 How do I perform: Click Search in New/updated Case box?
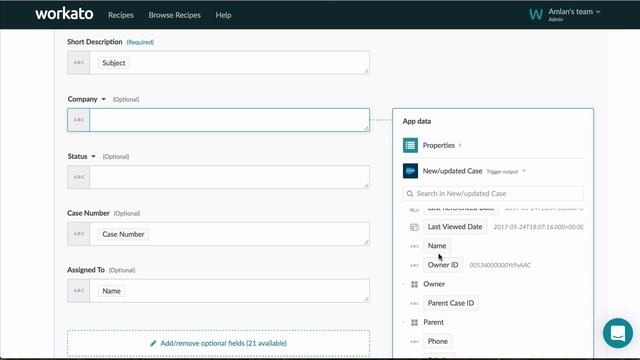tap(493, 193)
